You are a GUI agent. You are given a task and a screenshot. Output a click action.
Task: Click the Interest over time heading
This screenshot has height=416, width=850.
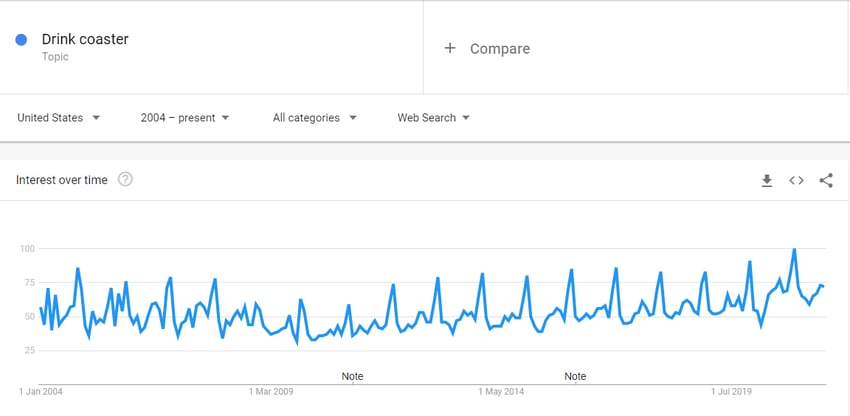point(62,180)
